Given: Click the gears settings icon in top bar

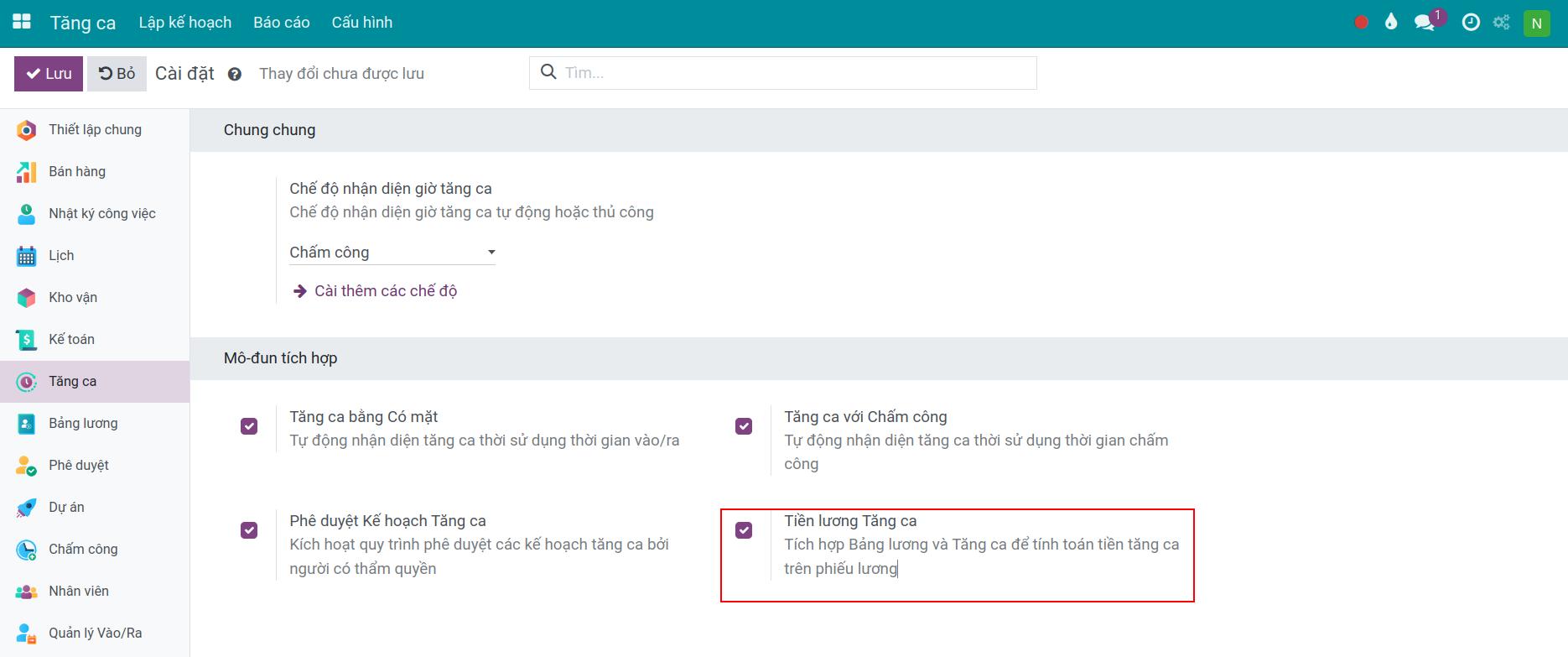Looking at the screenshot, I should pos(1502,23).
